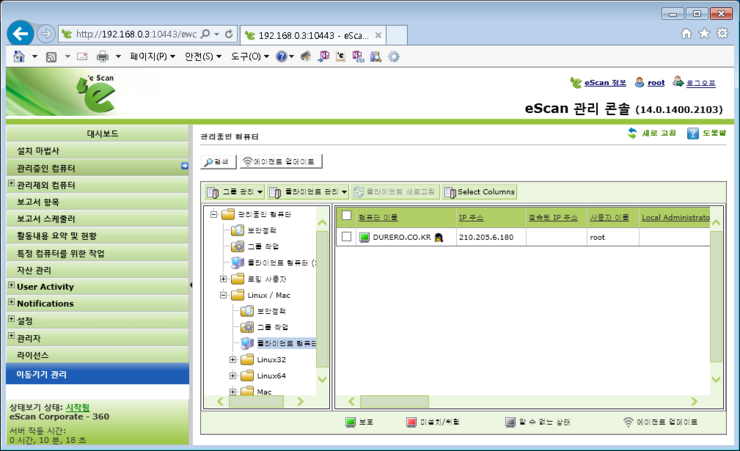Screen dimensions: 740x451
Task: Click tree pane vertical scrollbar
Action: coord(322,301)
